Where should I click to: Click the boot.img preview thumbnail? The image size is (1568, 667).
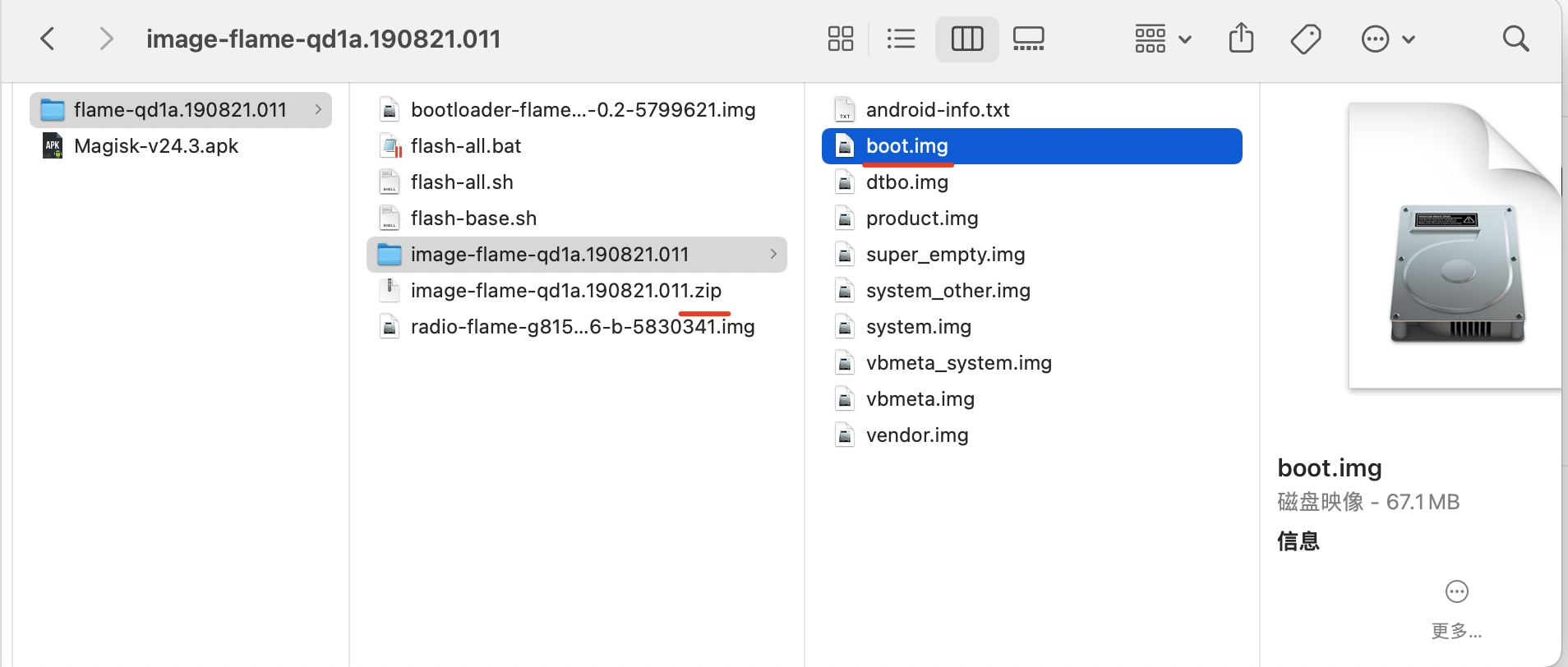1455,246
